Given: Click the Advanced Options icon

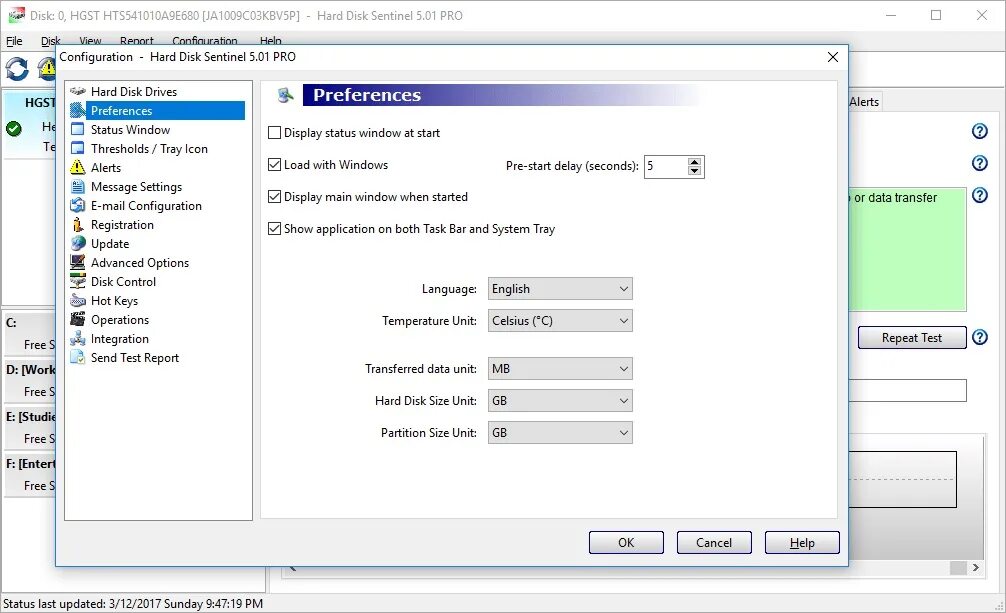Looking at the screenshot, I should point(78,263).
